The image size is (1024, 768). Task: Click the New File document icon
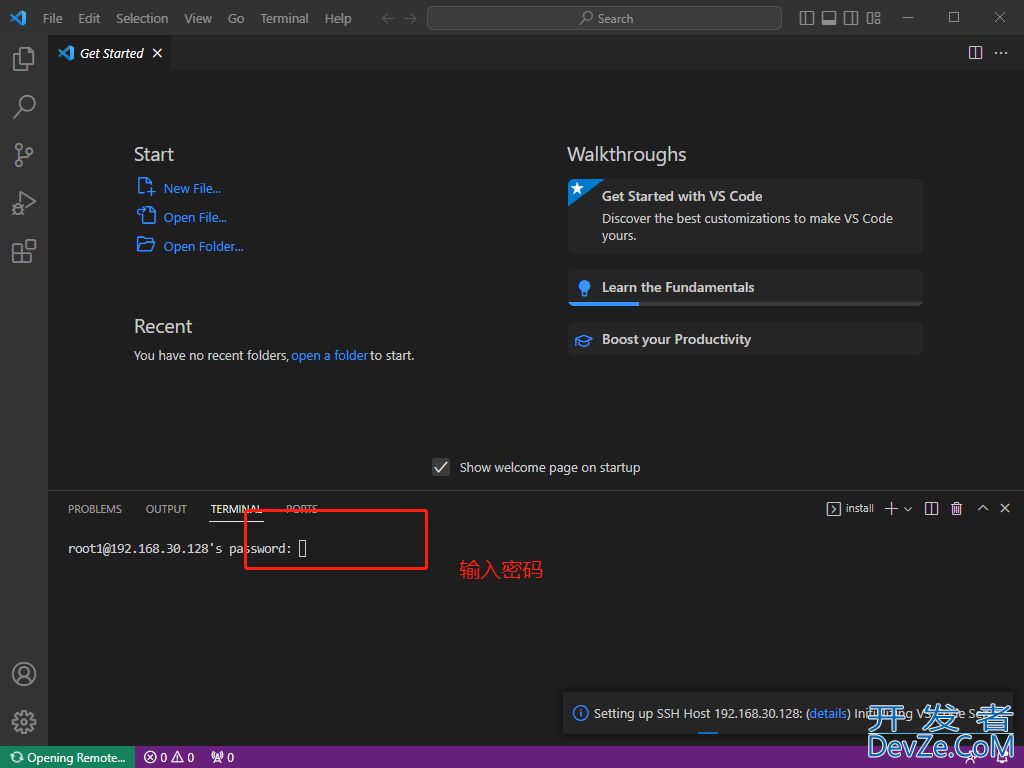pos(146,187)
